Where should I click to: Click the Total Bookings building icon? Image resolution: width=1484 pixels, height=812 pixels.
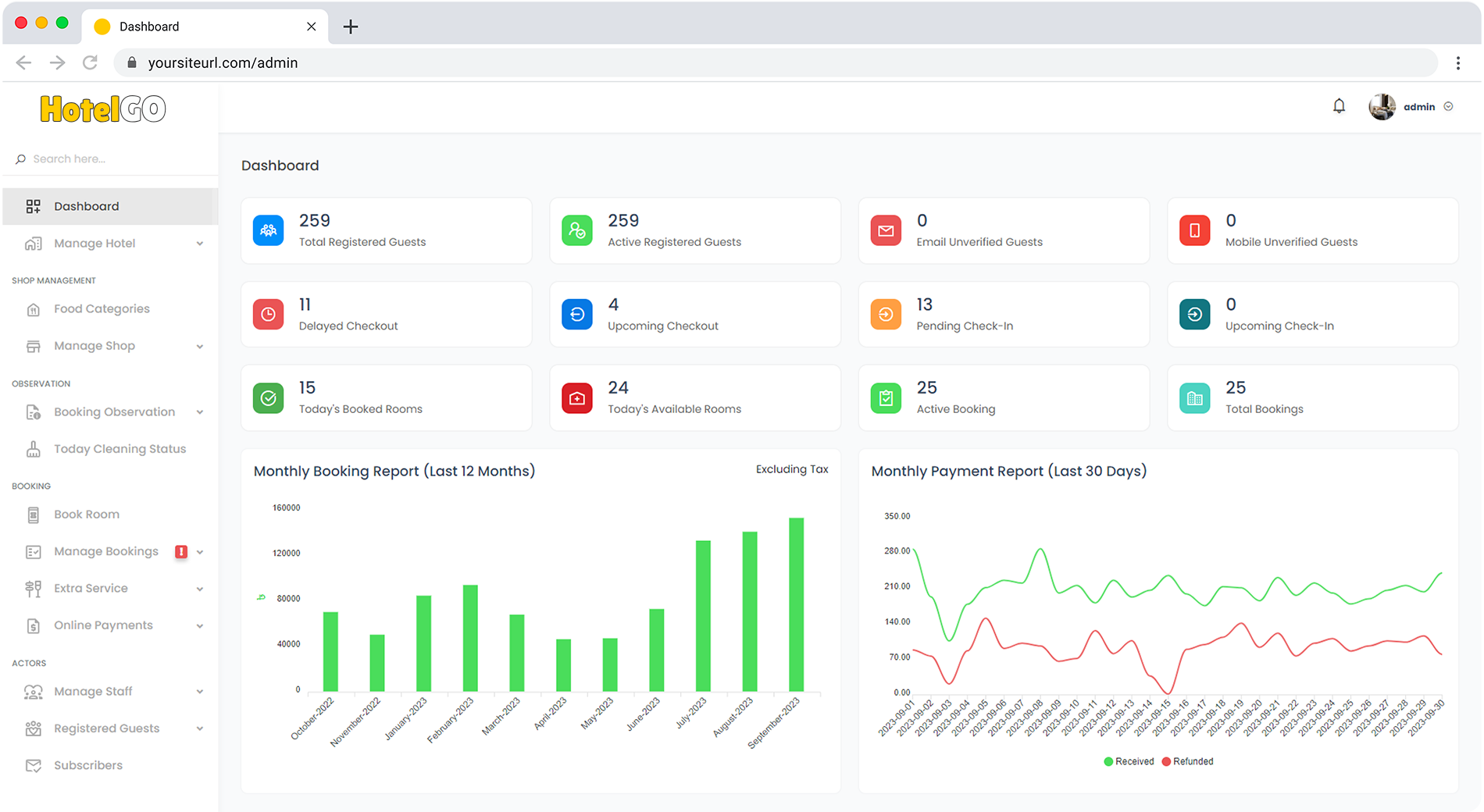point(1194,398)
